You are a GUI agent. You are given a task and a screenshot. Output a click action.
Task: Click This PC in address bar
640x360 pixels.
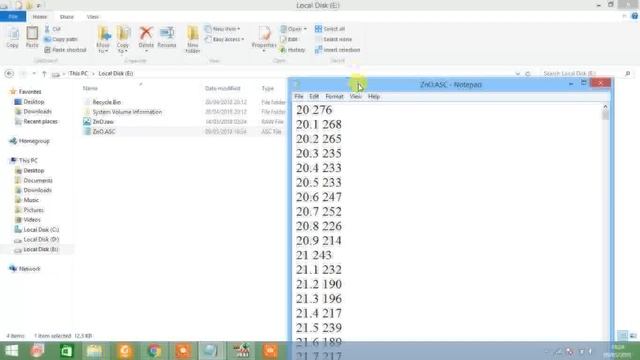click(x=78, y=73)
